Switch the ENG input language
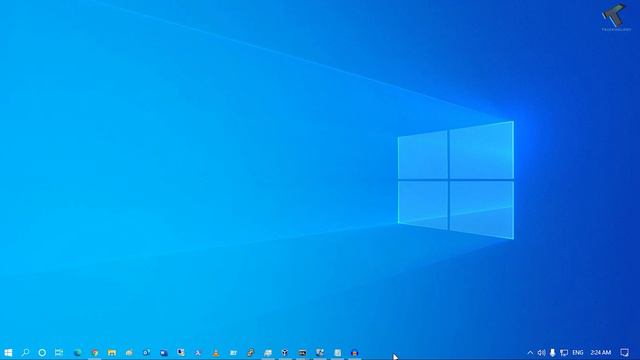640x360 pixels. [x=578, y=353]
